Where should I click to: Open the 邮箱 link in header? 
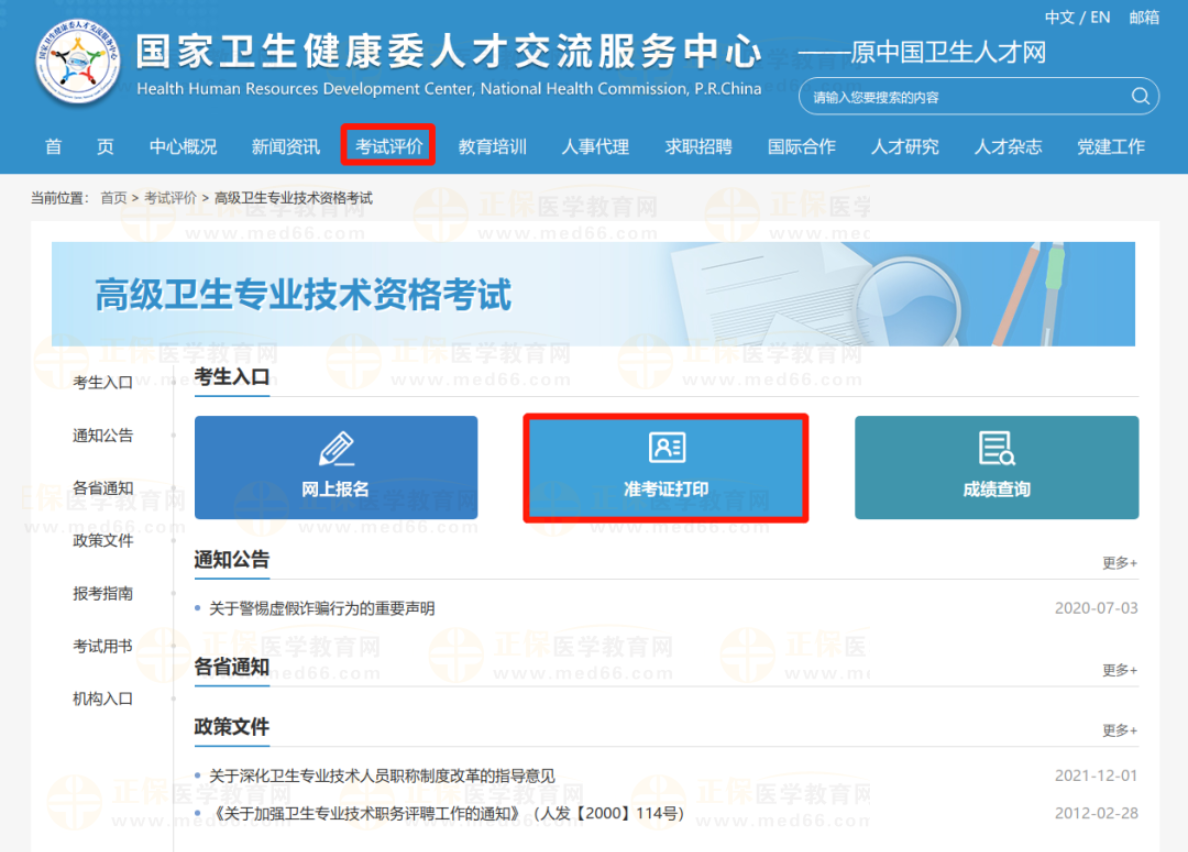point(1144,17)
